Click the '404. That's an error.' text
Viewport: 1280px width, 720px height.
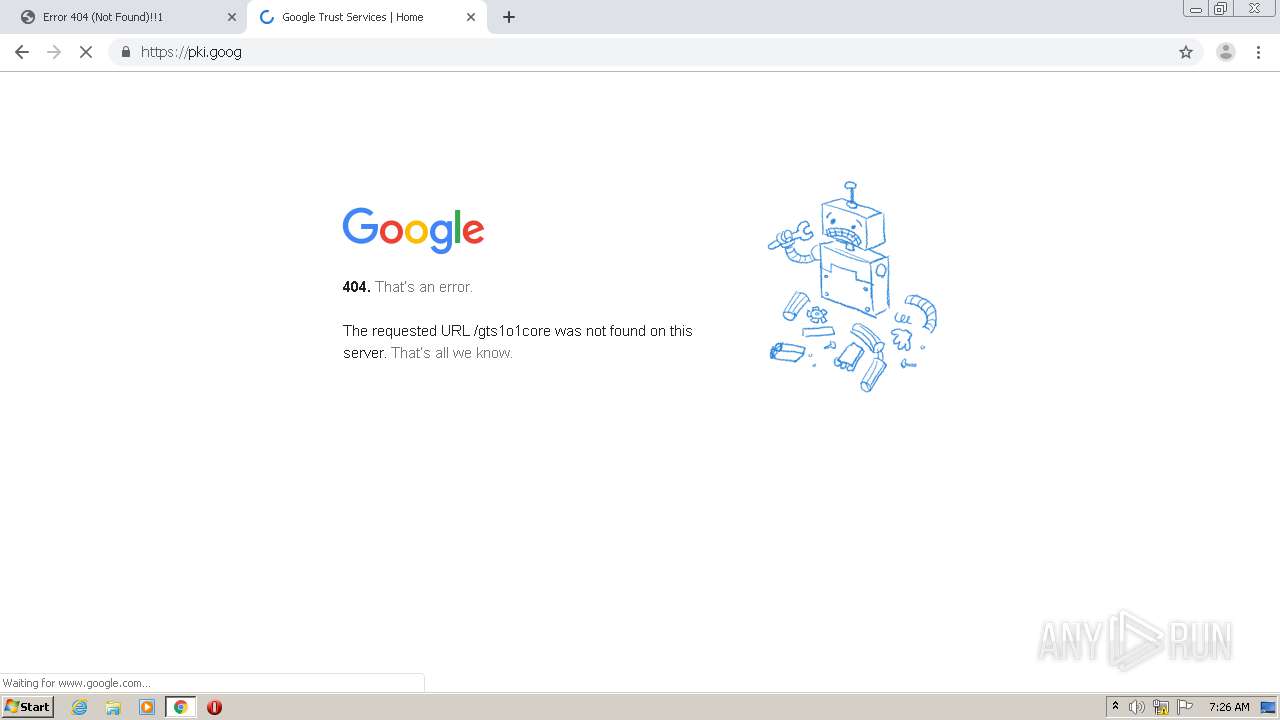coord(408,287)
